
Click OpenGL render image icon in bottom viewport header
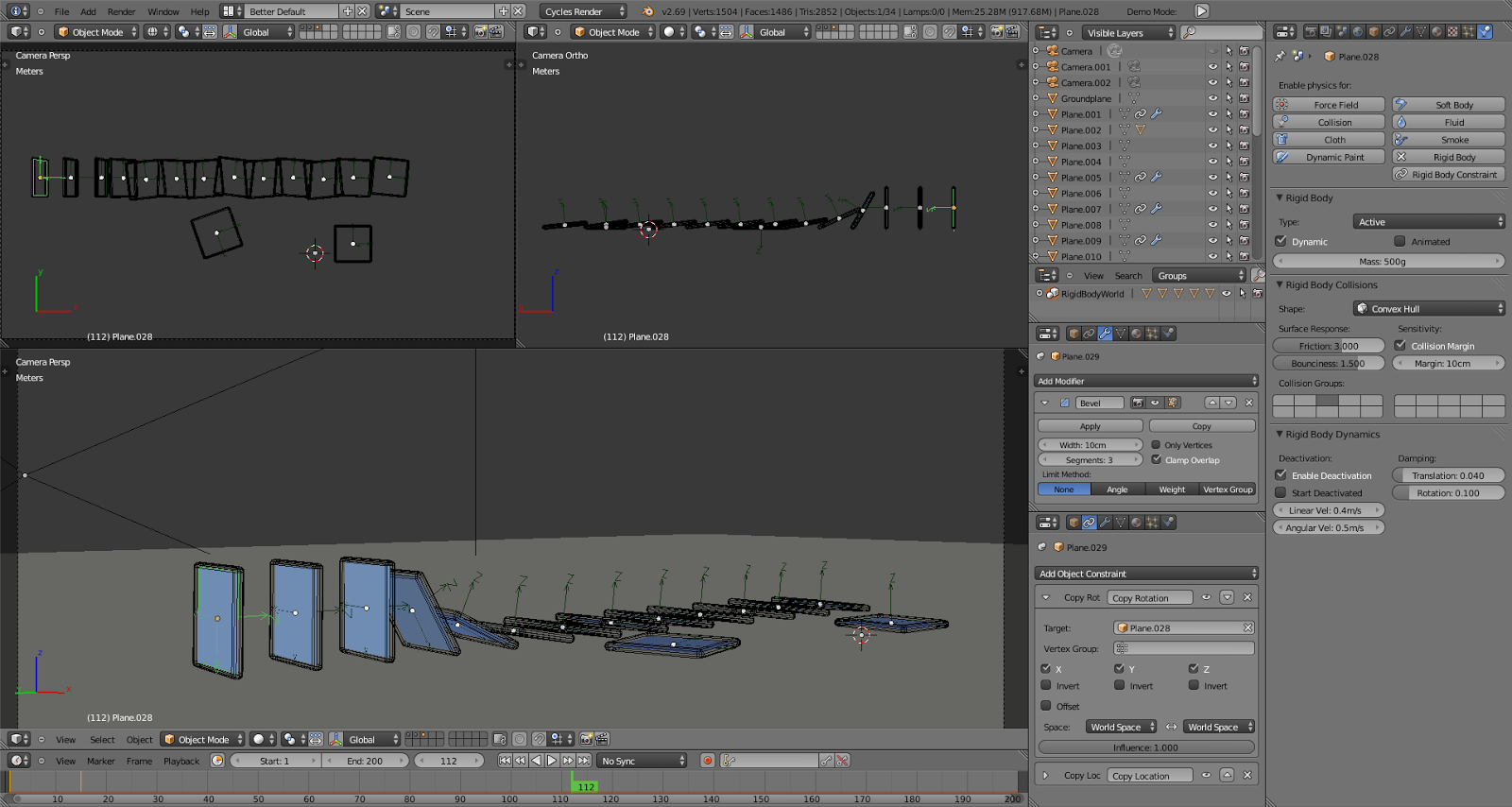coord(586,739)
